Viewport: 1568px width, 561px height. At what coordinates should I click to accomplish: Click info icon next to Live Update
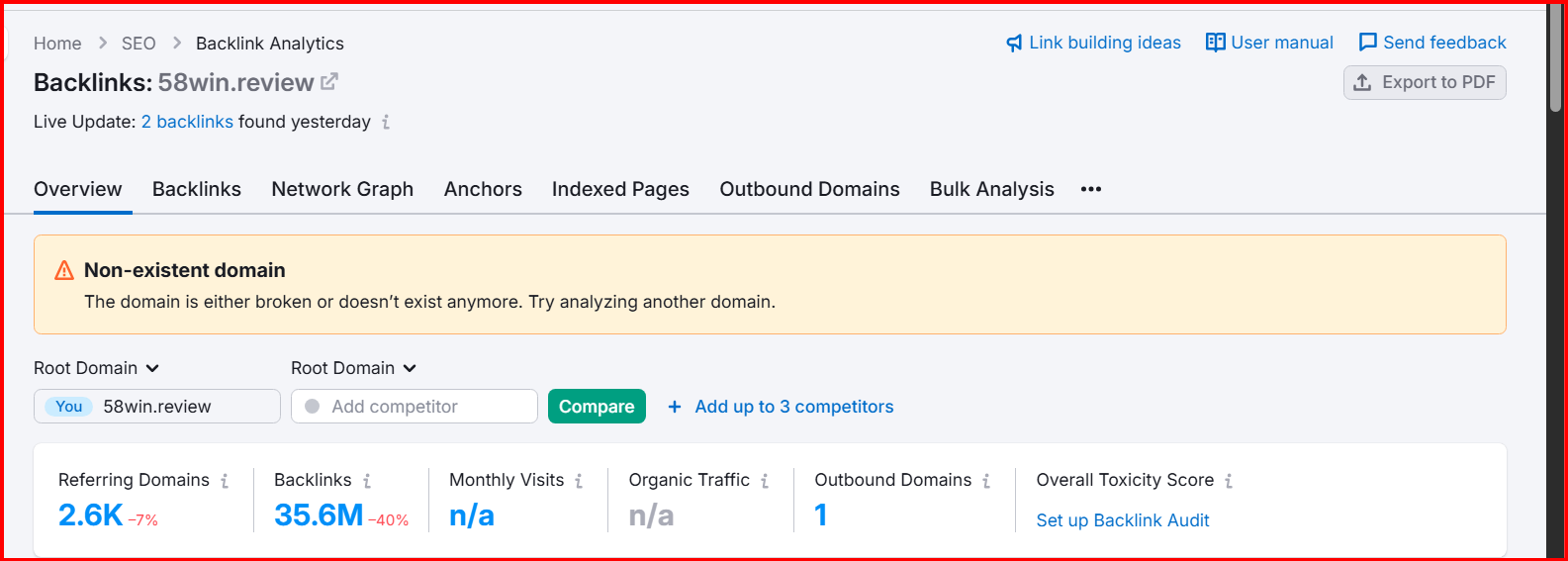tap(386, 122)
